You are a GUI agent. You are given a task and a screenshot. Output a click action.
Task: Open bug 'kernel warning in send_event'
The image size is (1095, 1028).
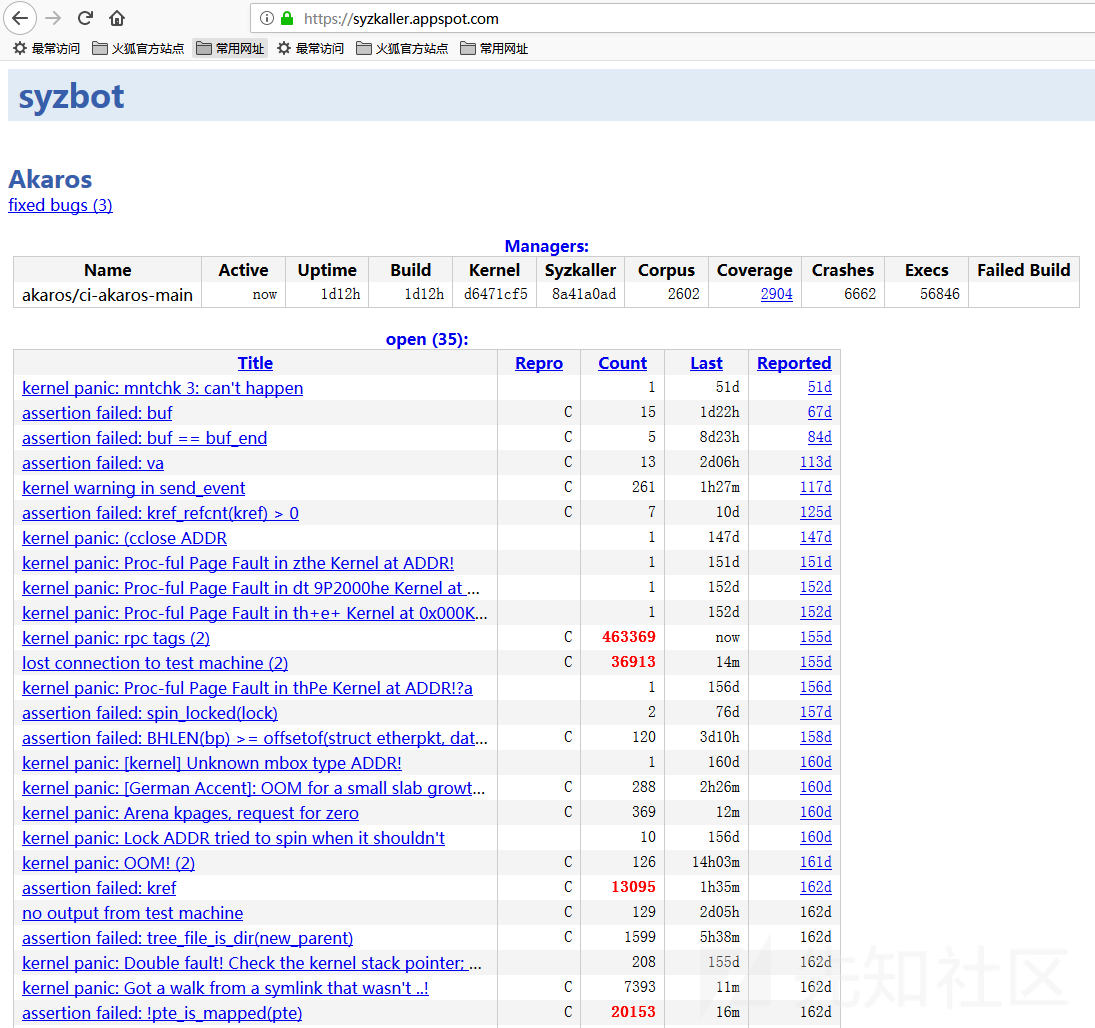click(x=133, y=488)
